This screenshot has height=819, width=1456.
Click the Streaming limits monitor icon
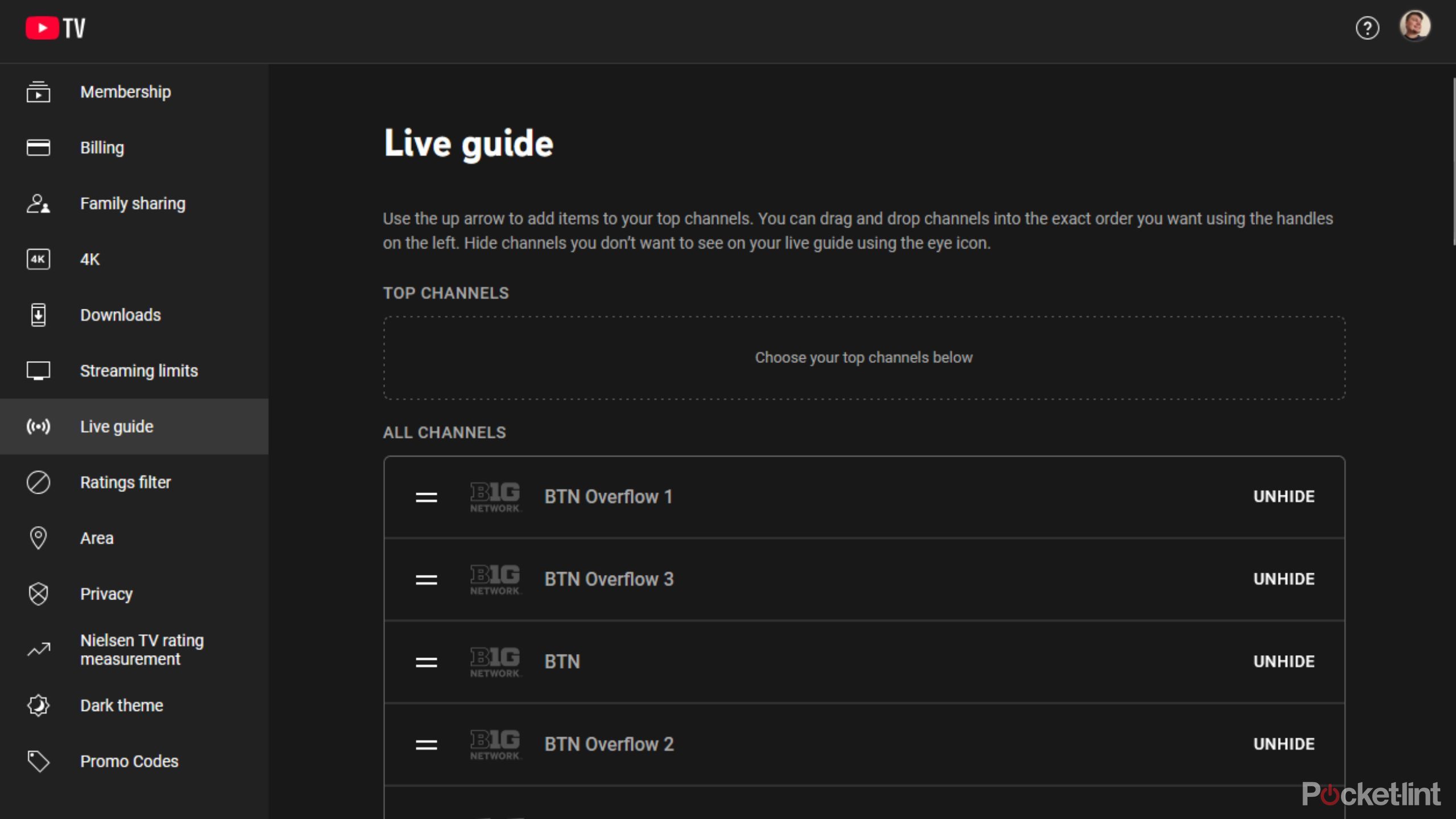point(38,370)
